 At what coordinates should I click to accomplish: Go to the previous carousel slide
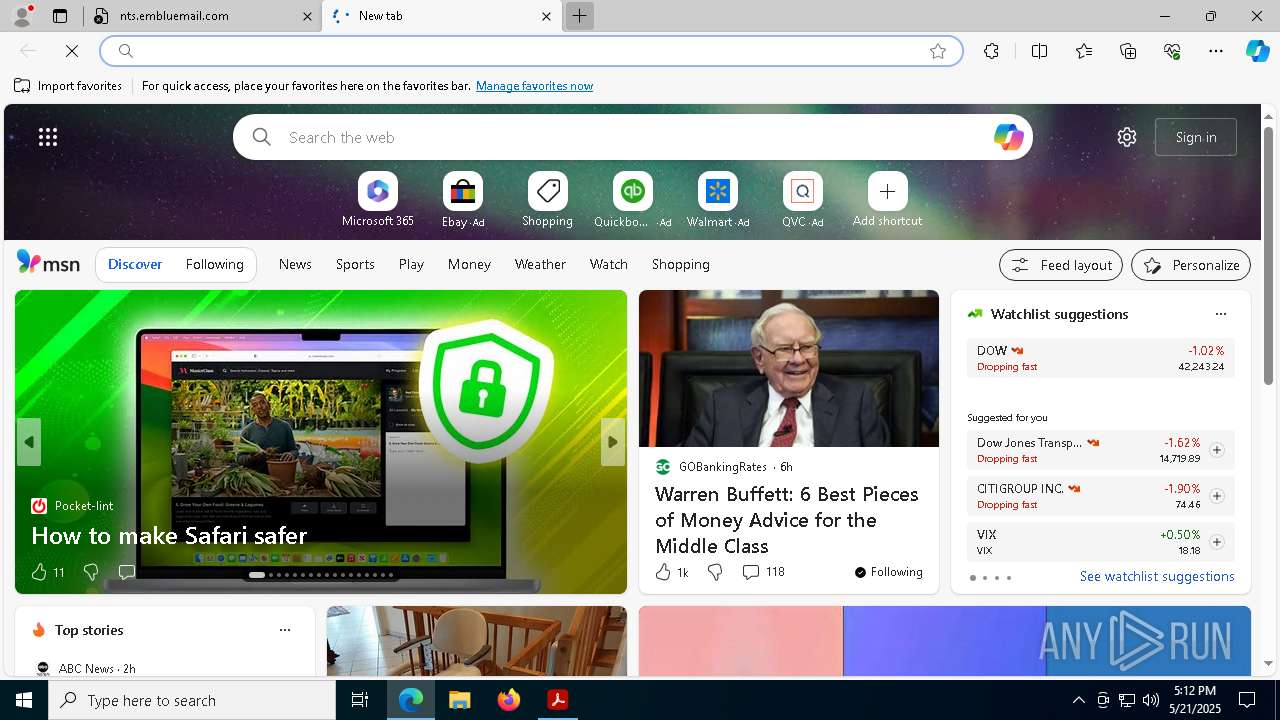(x=29, y=442)
